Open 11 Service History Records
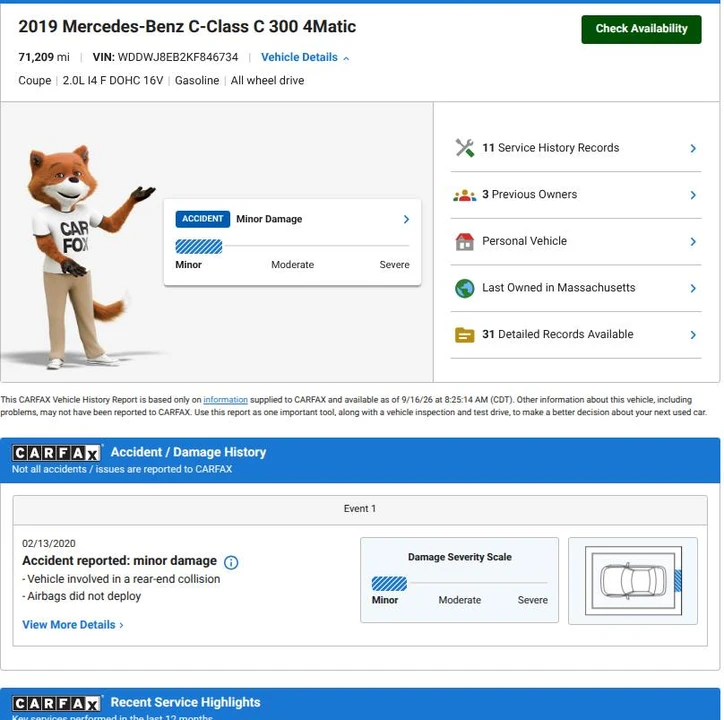Viewport: 724px width, 720px height. (576, 148)
